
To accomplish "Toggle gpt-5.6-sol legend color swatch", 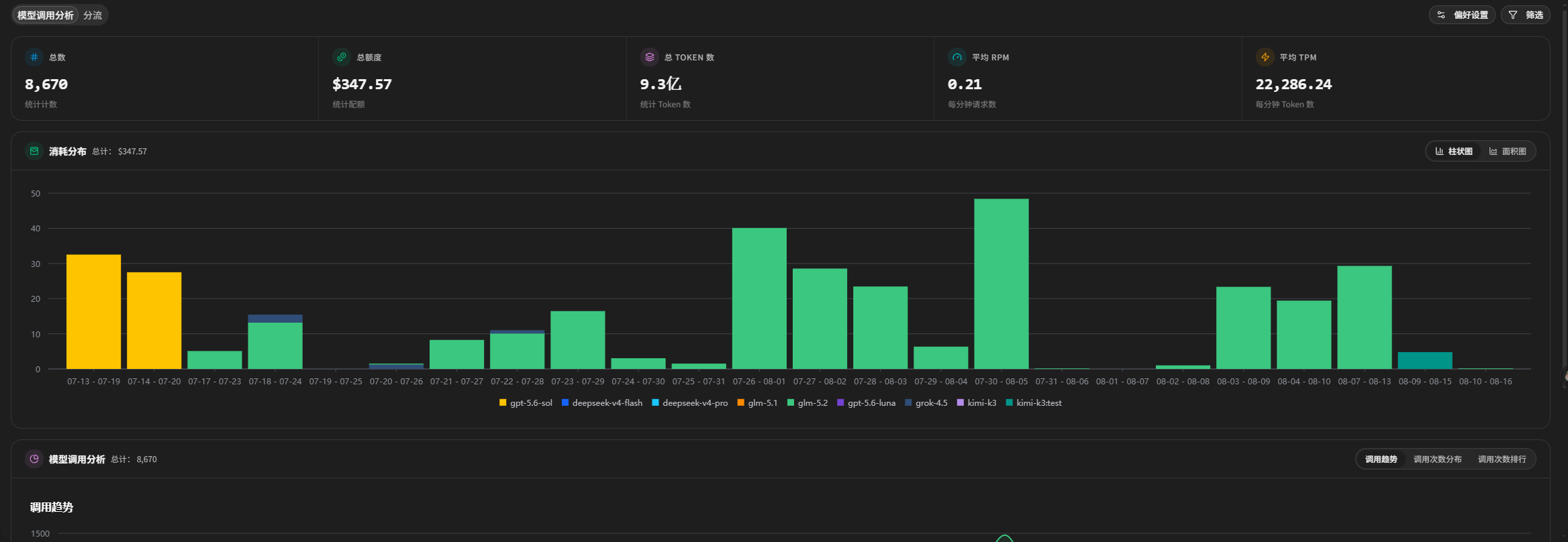I will click(503, 403).
